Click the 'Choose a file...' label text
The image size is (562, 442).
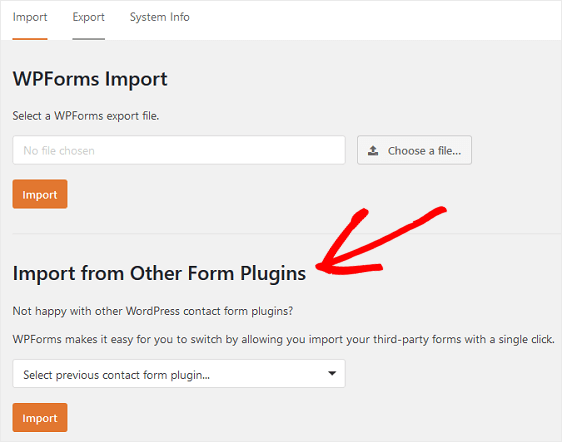(x=424, y=151)
